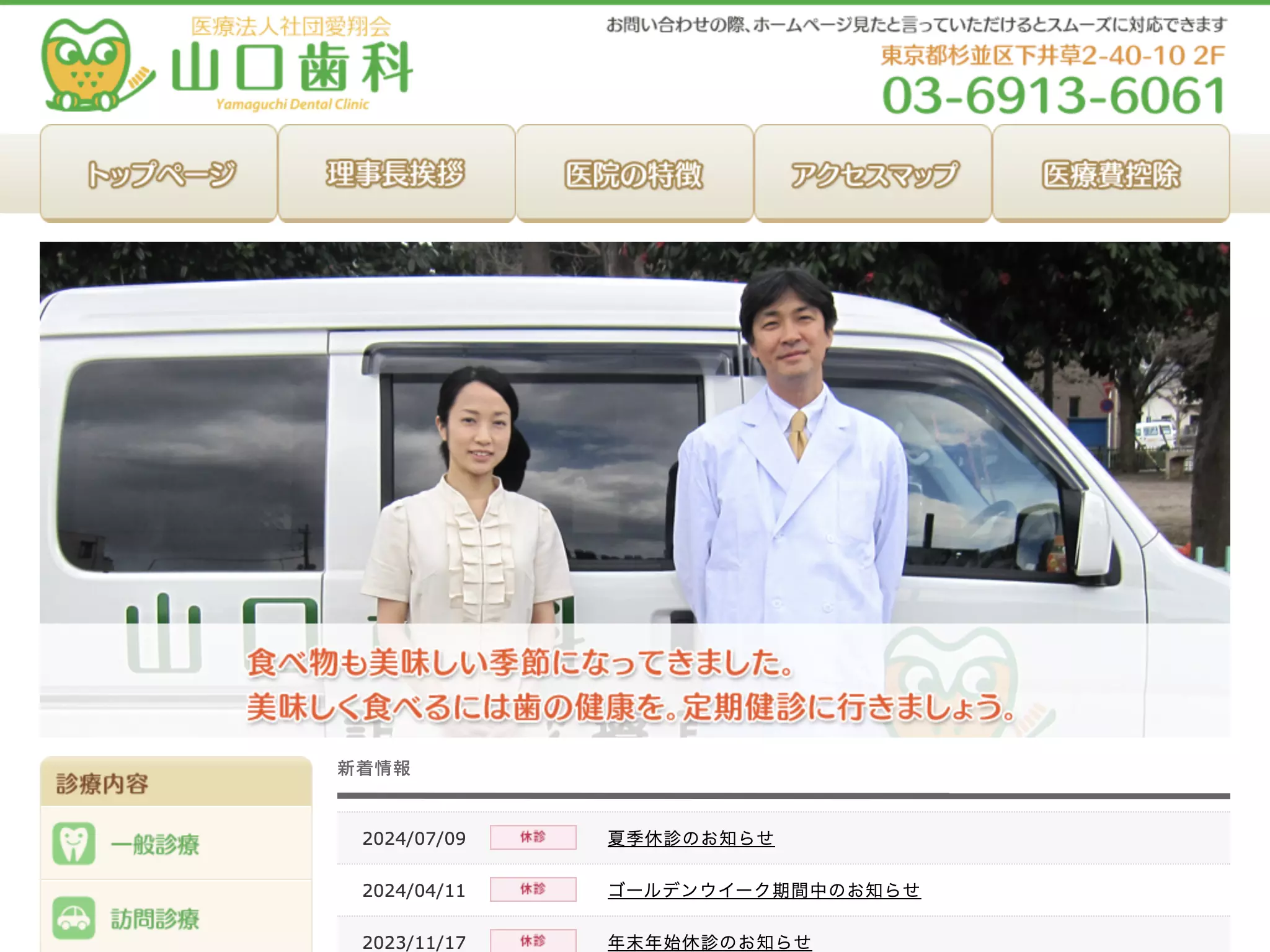The image size is (1270, 952).
Task: Open the 医院の特徴 menu tab
Action: (635, 173)
